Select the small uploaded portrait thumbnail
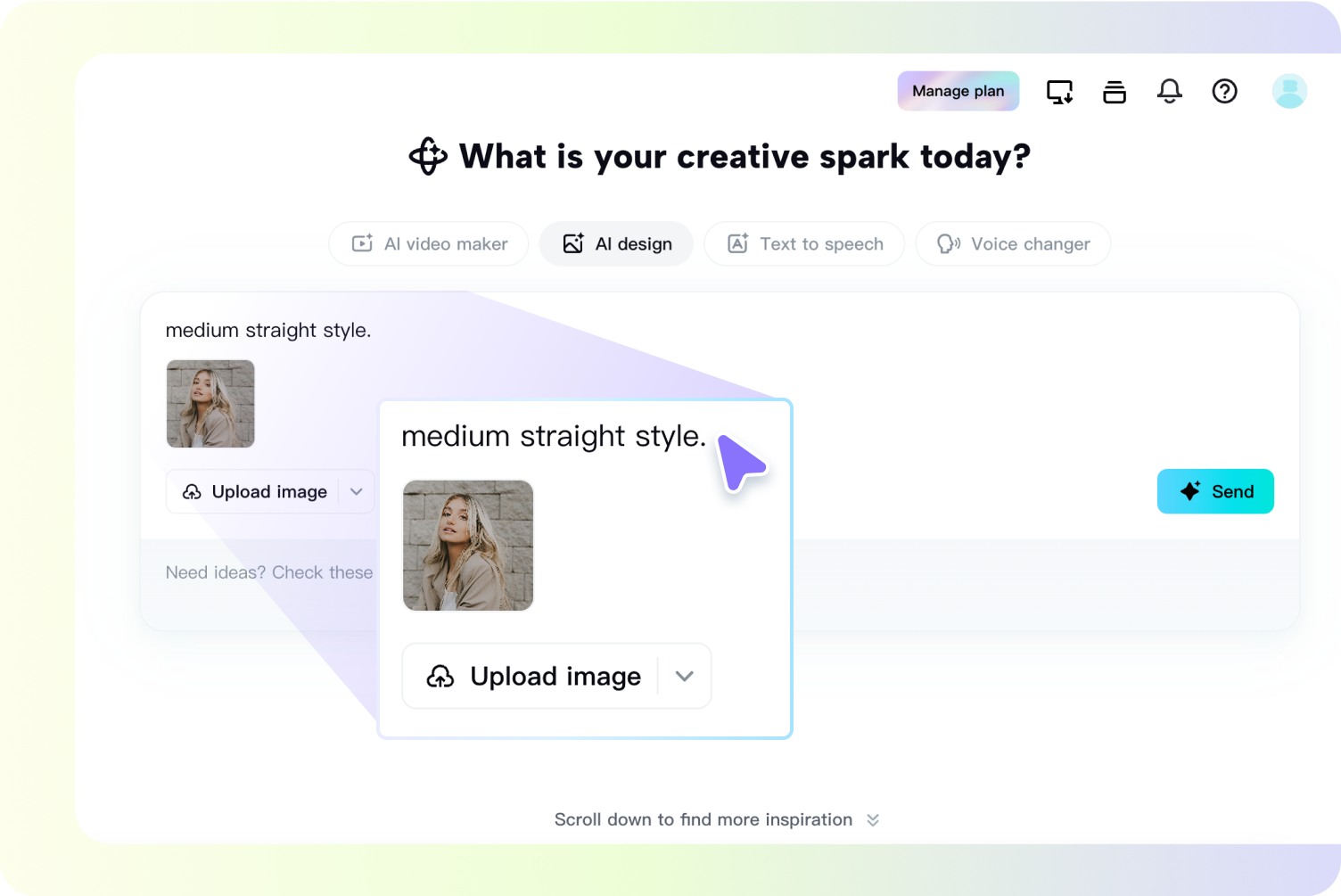Image resolution: width=1341 pixels, height=896 pixels. pos(210,404)
